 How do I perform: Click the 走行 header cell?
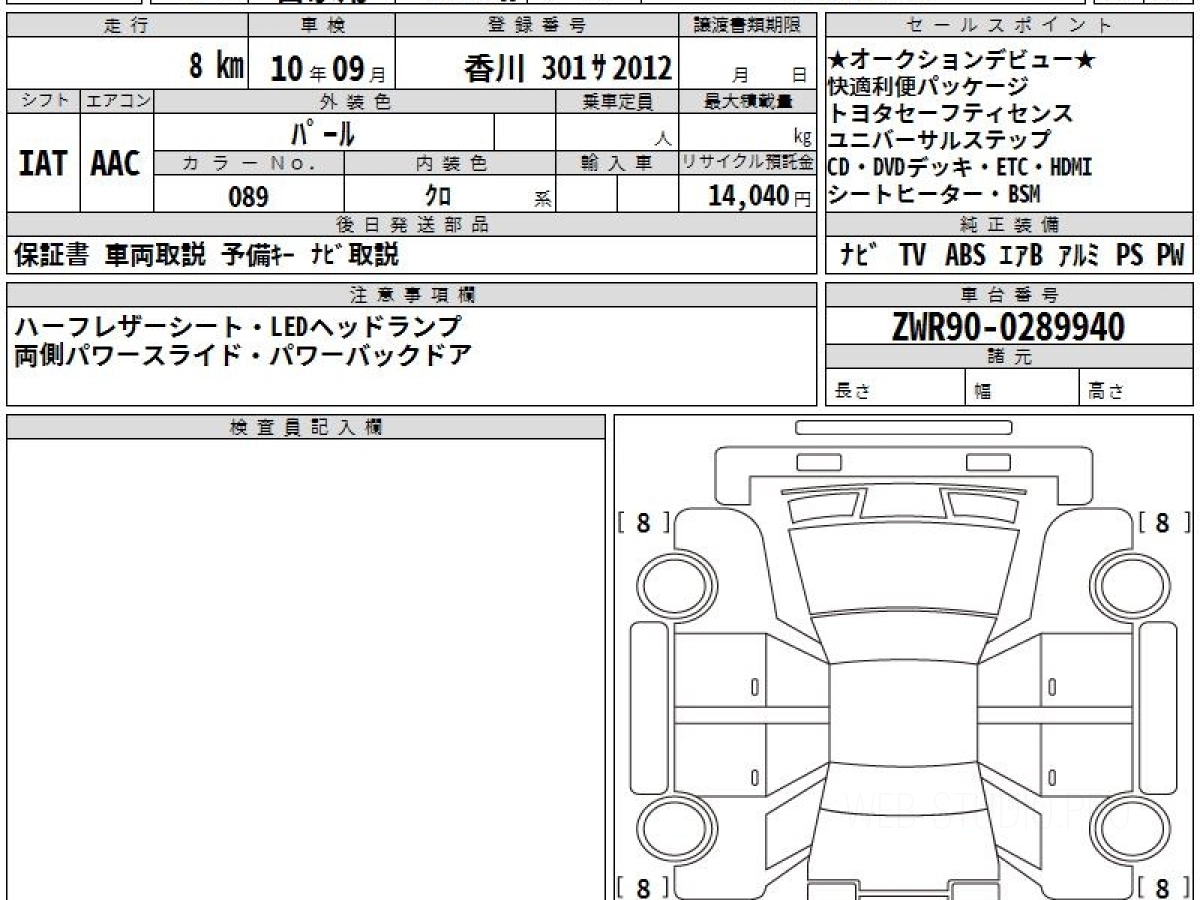(127, 26)
